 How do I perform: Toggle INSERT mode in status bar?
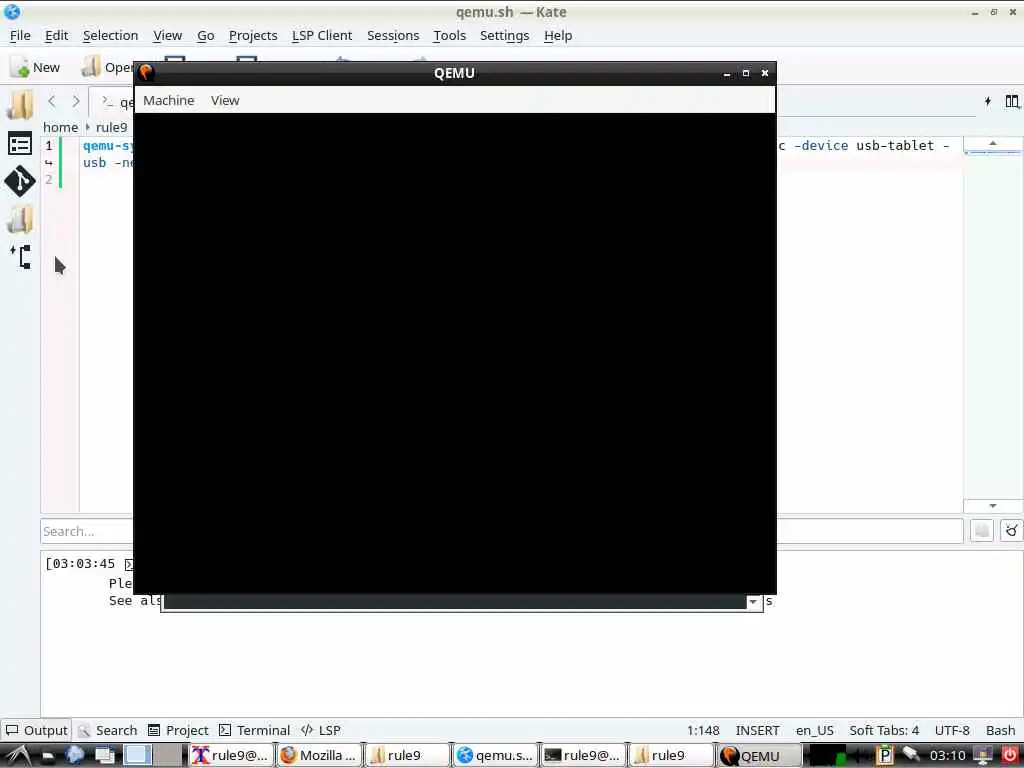click(758, 730)
